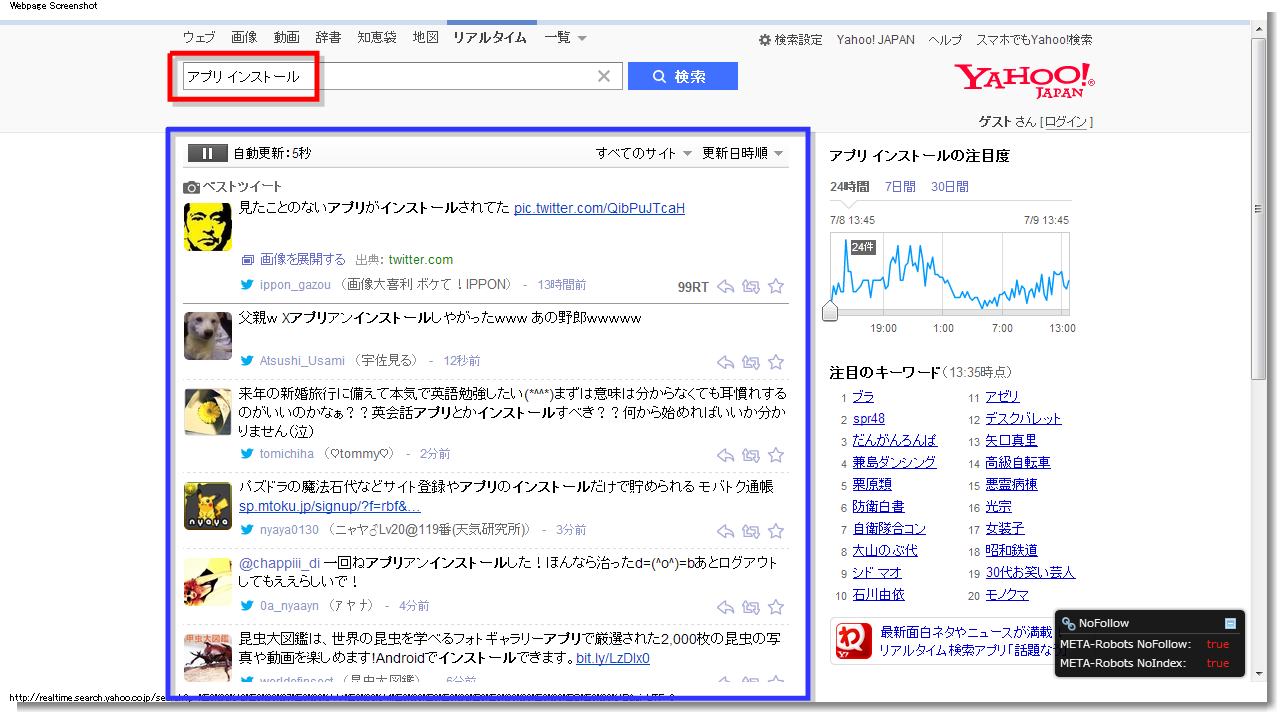Open keyword link モノクマ
The height and width of the screenshot is (712, 1277).
pyautogui.click(x=1007, y=594)
